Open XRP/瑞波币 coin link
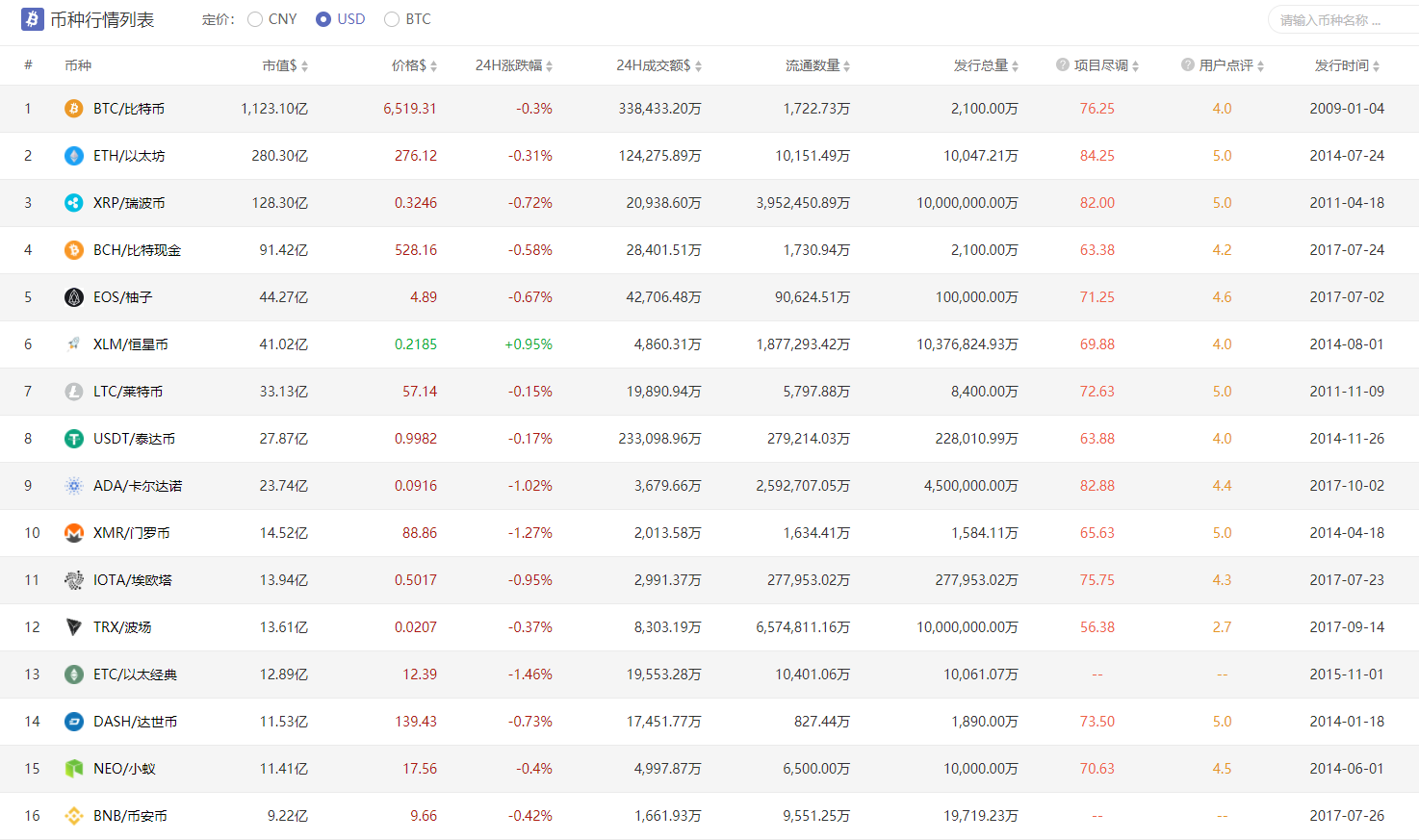 point(129,203)
